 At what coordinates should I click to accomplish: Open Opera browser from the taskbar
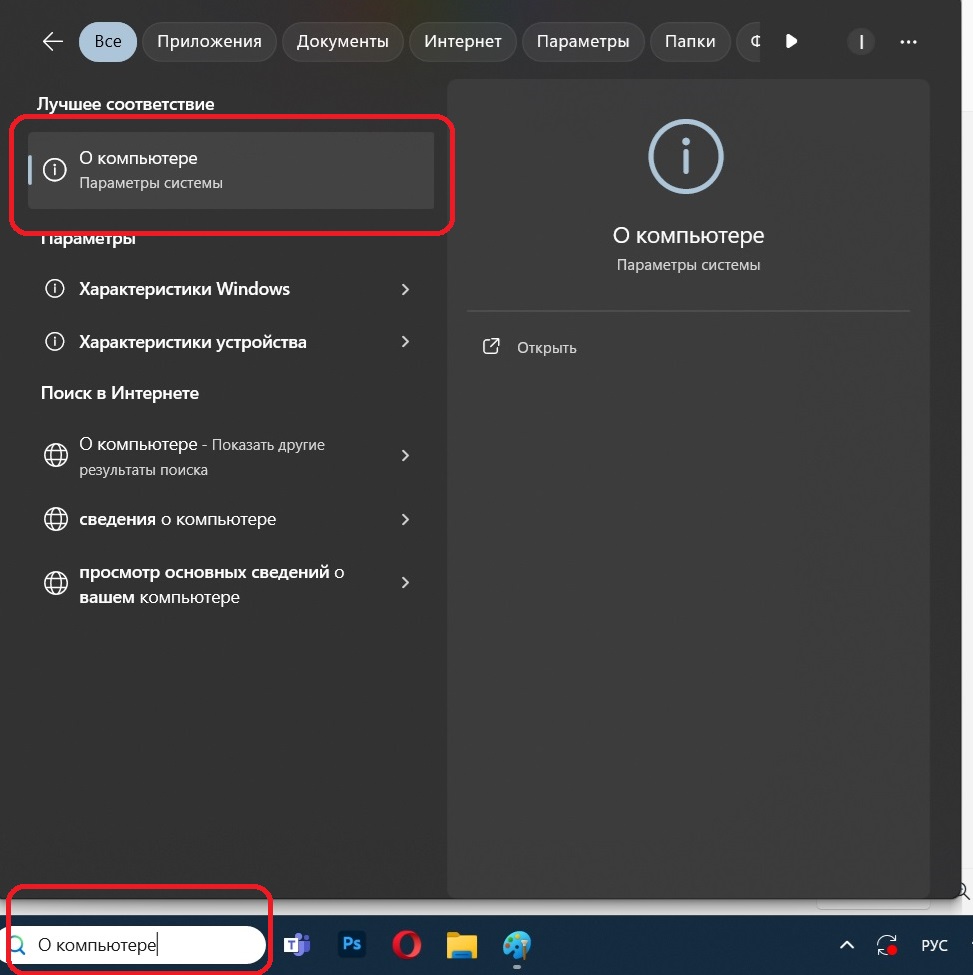[x=406, y=944]
